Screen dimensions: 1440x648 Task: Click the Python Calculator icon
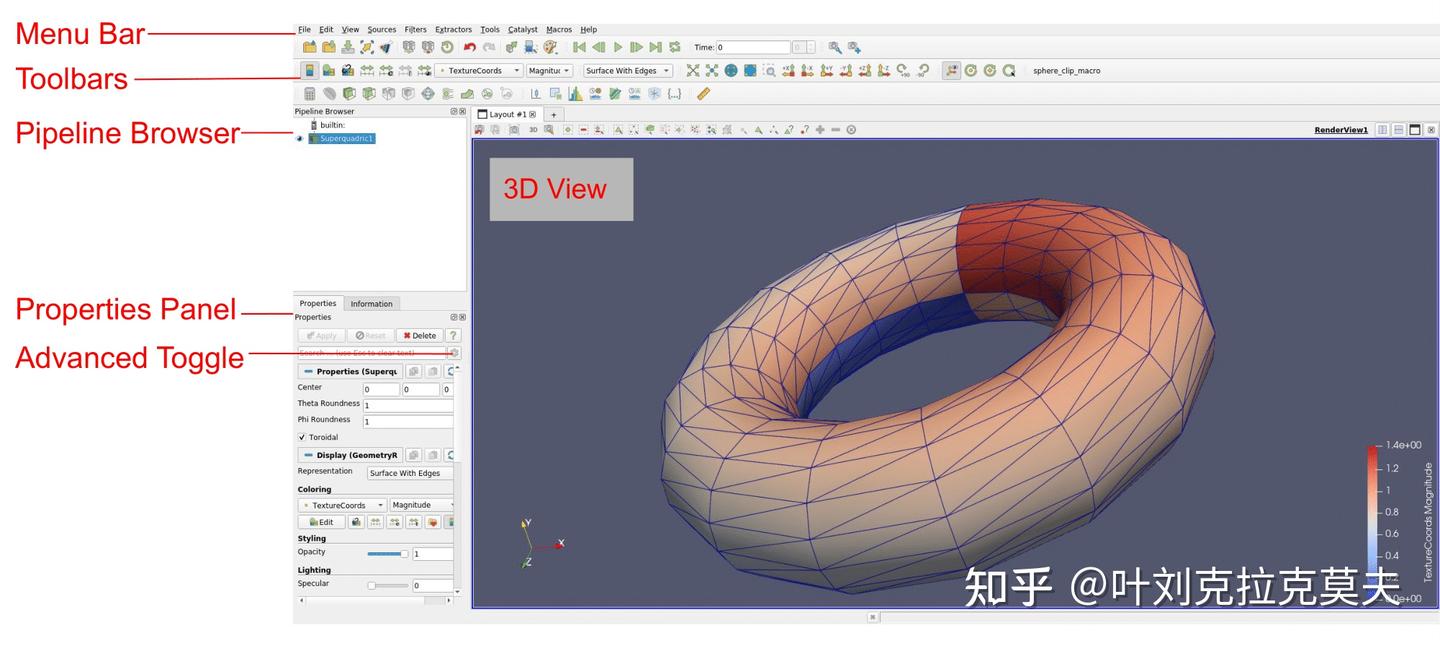coord(676,92)
